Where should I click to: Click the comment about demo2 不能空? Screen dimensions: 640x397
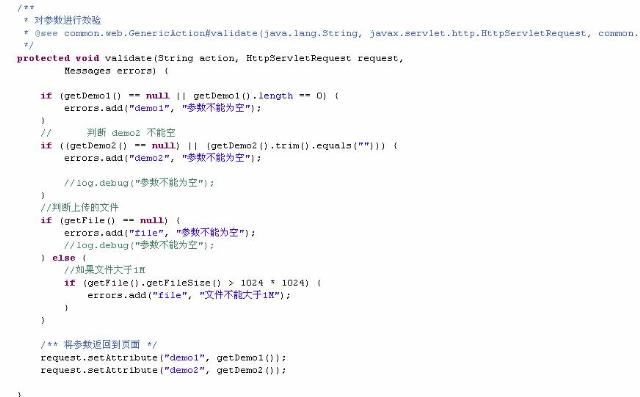pos(108,133)
